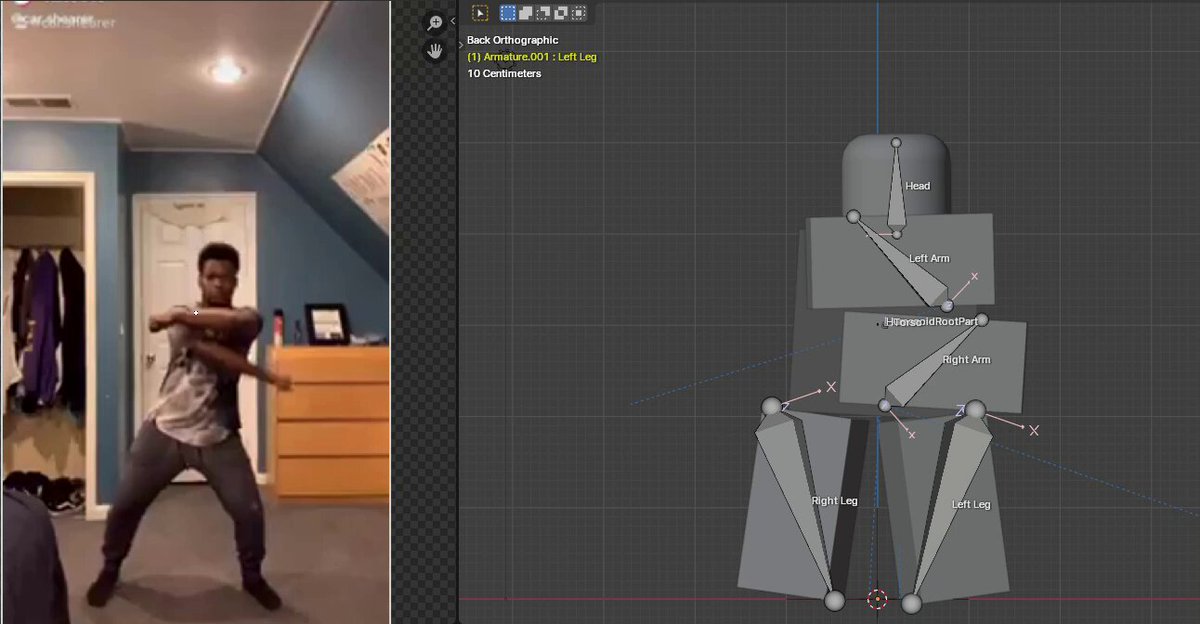This screenshot has width=1200, height=624.
Task: Enable Set New Selection mode
Action: (508, 13)
